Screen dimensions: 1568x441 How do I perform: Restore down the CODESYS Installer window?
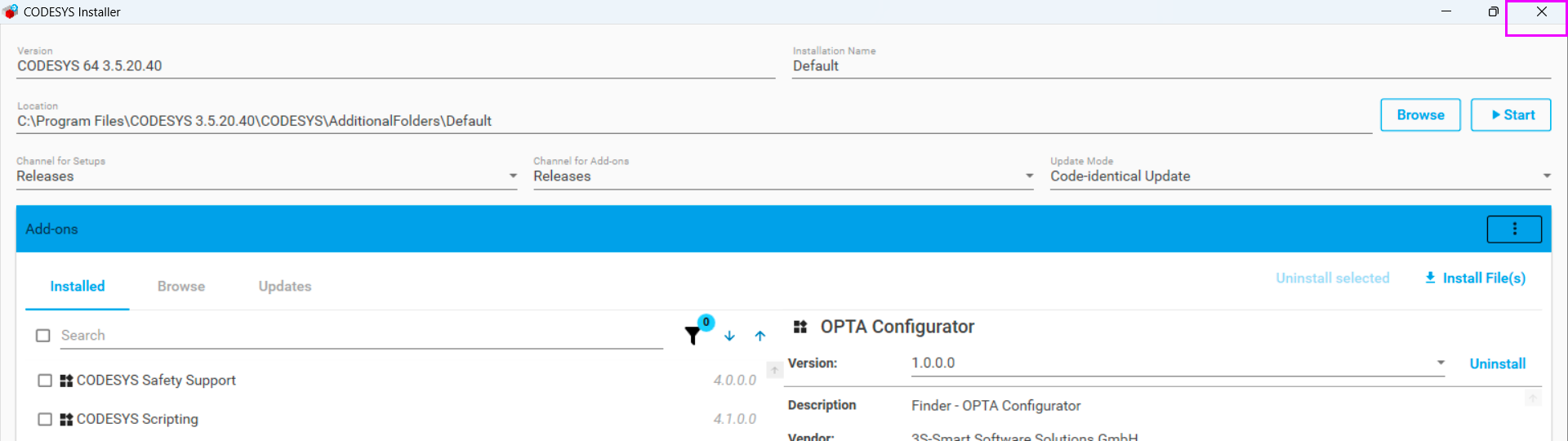coord(1493,11)
